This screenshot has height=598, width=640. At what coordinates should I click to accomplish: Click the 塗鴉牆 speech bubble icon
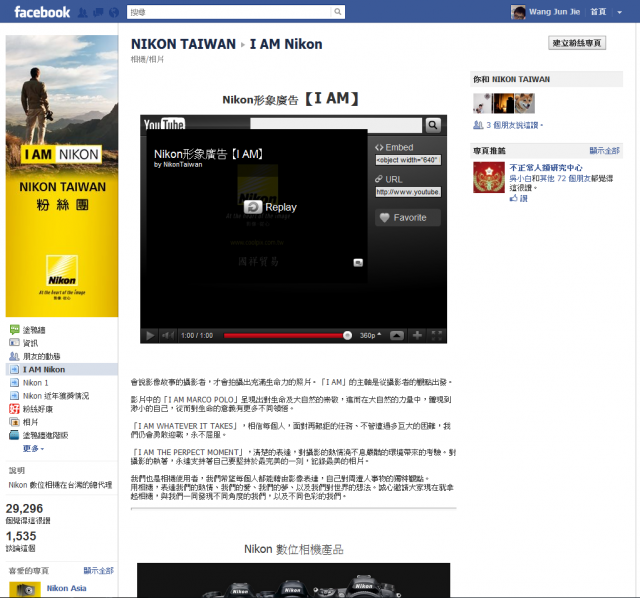[14, 329]
